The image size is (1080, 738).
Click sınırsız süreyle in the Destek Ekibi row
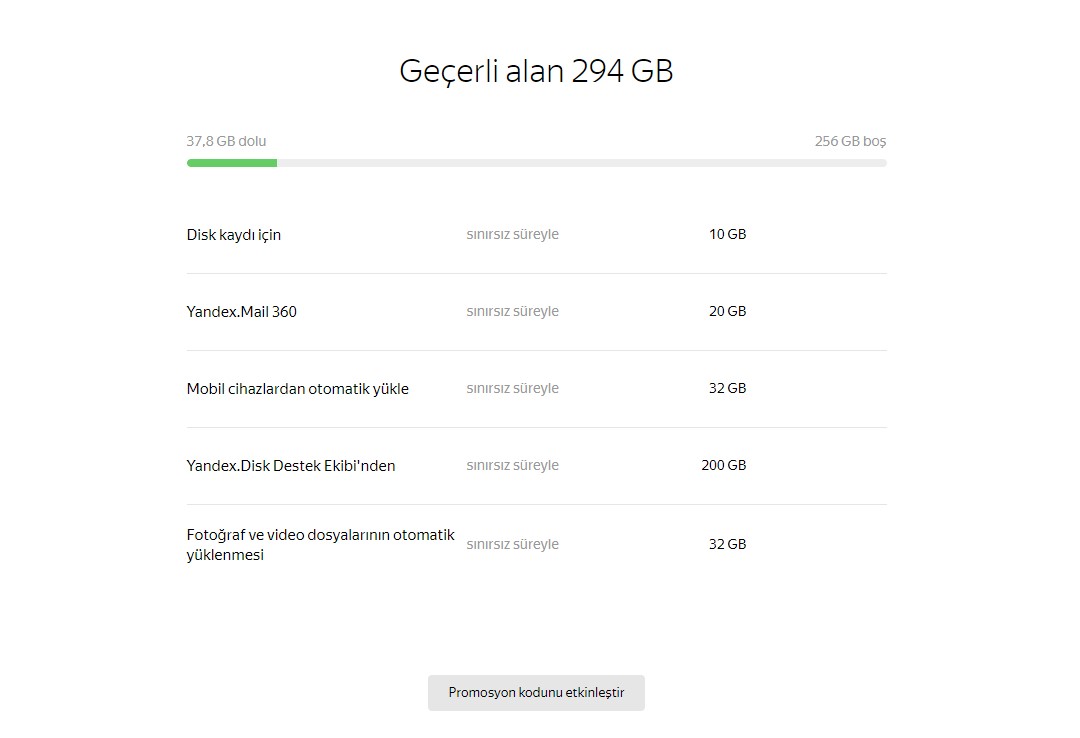click(x=512, y=465)
